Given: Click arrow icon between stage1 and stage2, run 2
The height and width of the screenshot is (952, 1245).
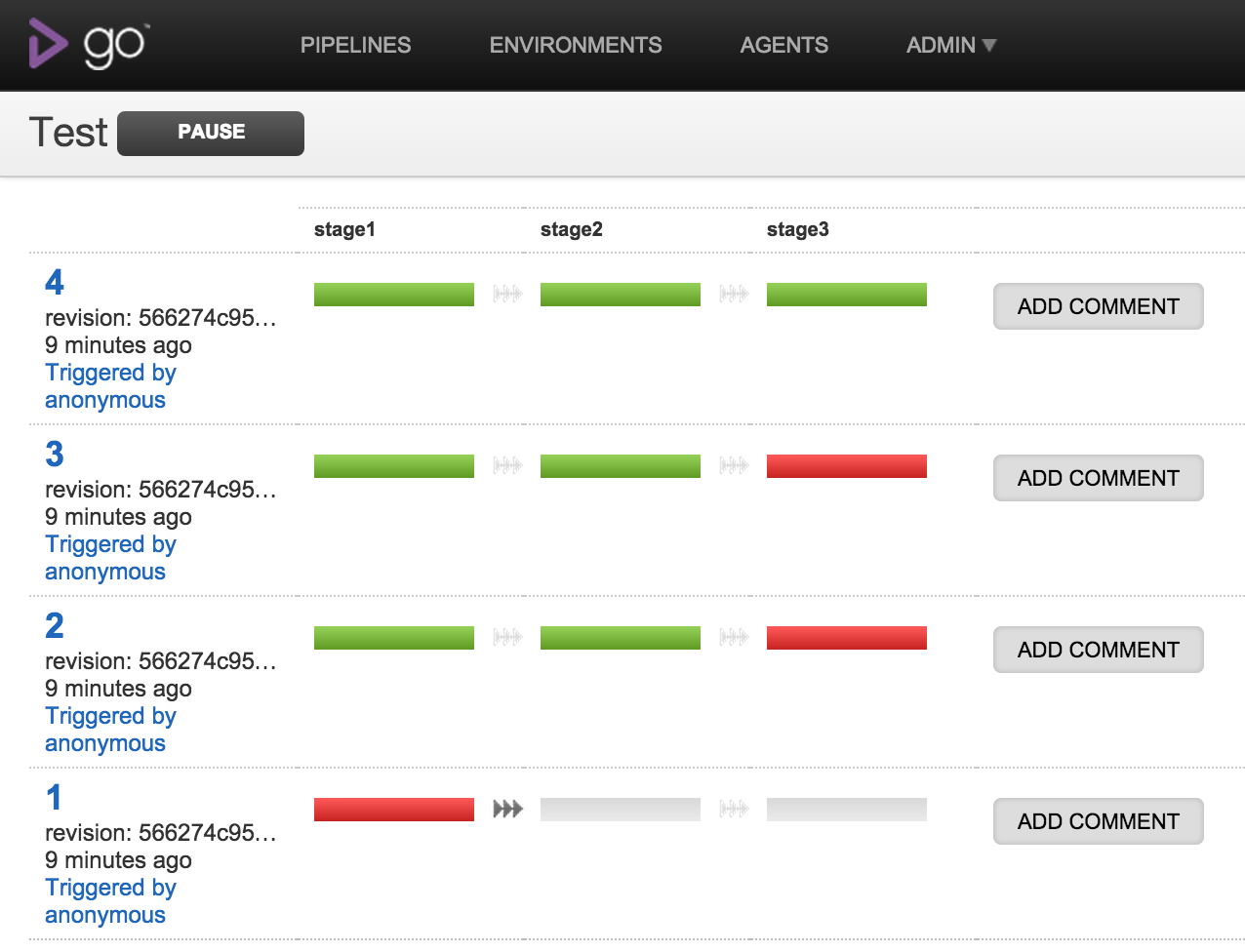Looking at the screenshot, I should 507,637.
